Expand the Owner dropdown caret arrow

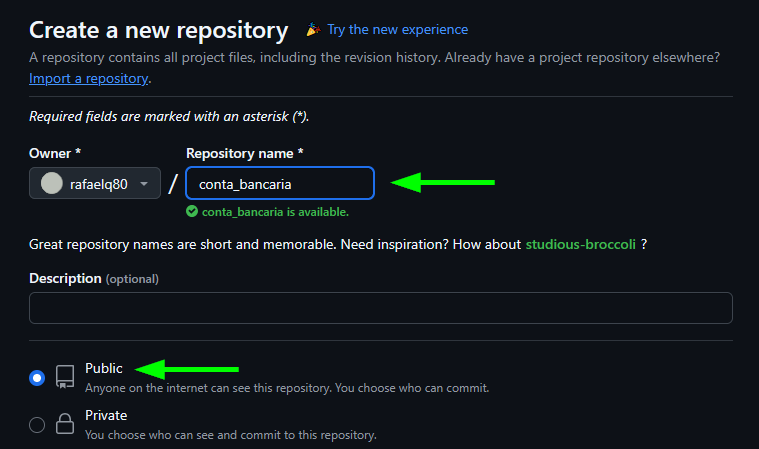tap(145, 184)
